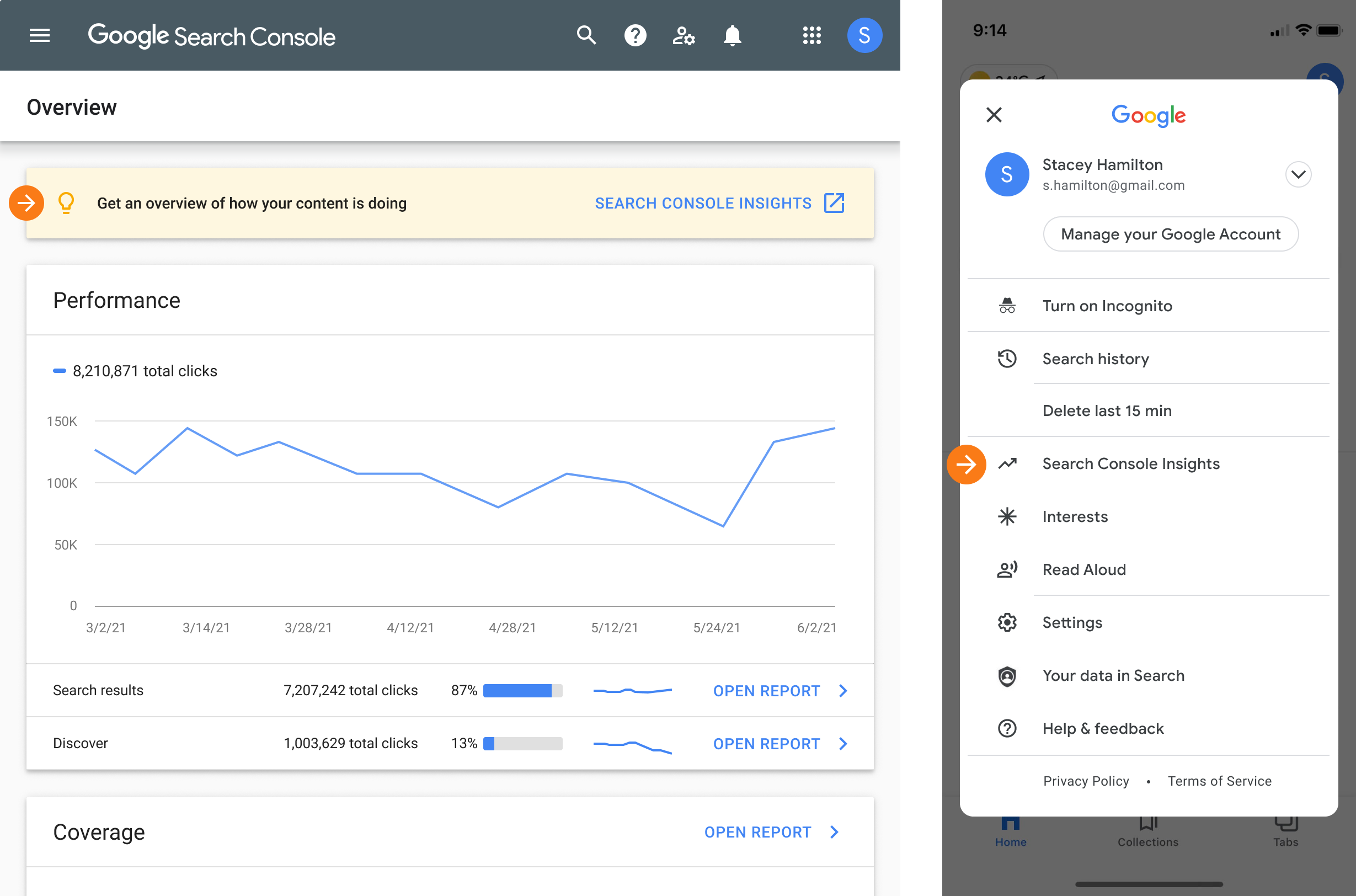Toggle on Incognito browsing mode

(1106, 305)
